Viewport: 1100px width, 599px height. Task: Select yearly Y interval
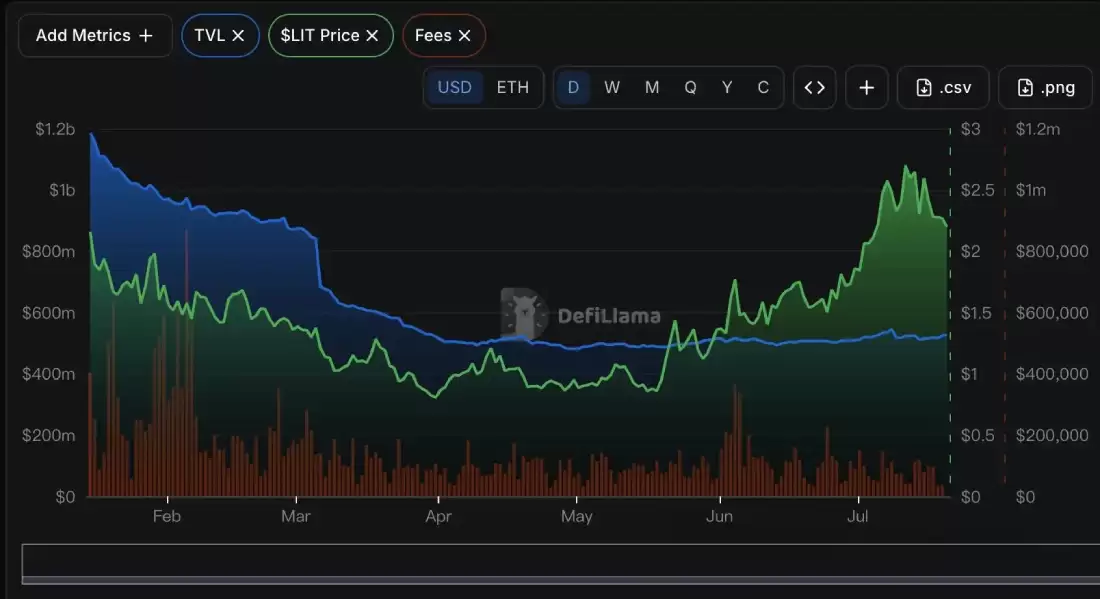click(727, 88)
